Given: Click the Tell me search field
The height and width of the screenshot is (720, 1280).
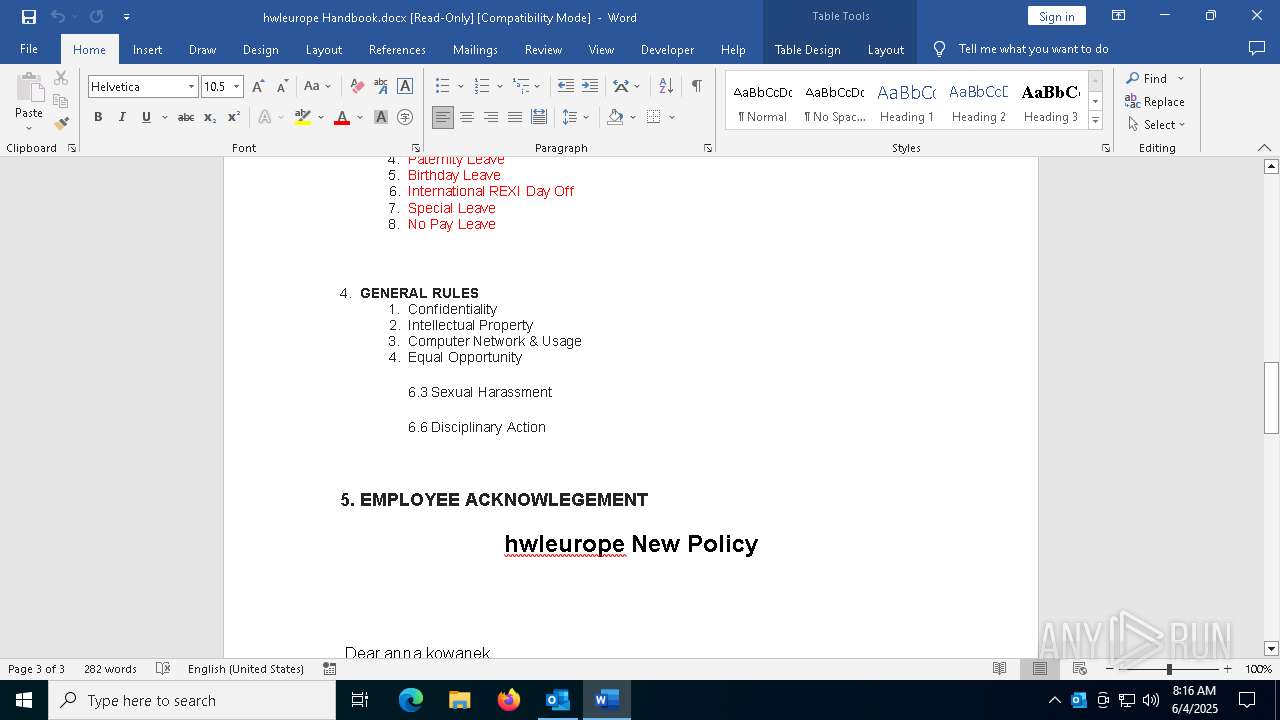Looking at the screenshot, I should (1033, 49).
